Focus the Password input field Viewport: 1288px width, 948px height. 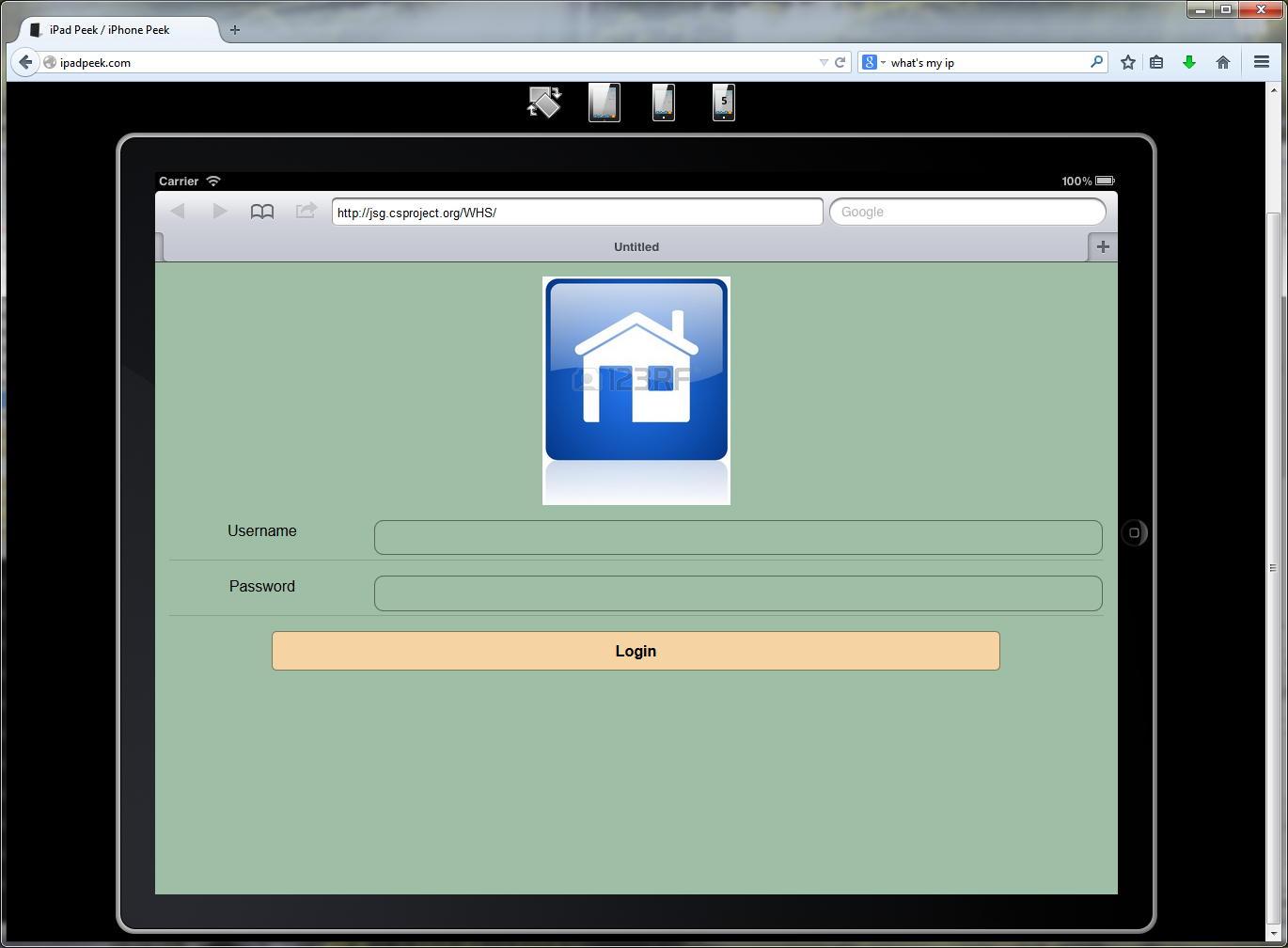point(738,593)
